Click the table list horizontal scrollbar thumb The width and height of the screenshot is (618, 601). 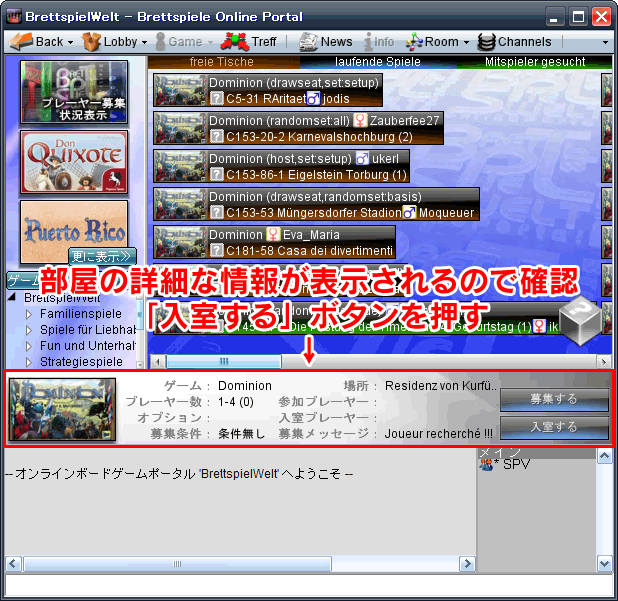pyautogui.click(x=224, y=361)
